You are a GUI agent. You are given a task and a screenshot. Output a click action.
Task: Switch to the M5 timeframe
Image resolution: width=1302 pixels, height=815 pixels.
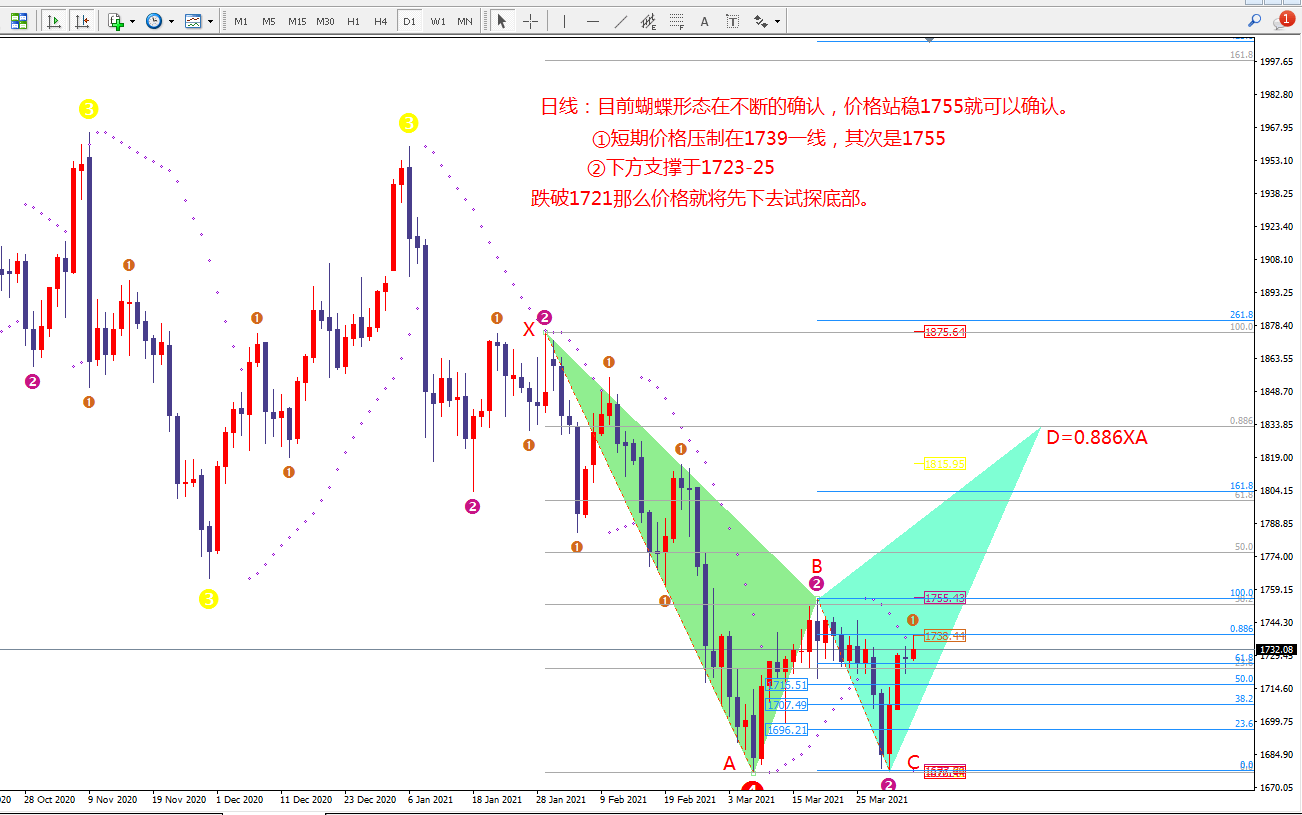tap(268, 20)
